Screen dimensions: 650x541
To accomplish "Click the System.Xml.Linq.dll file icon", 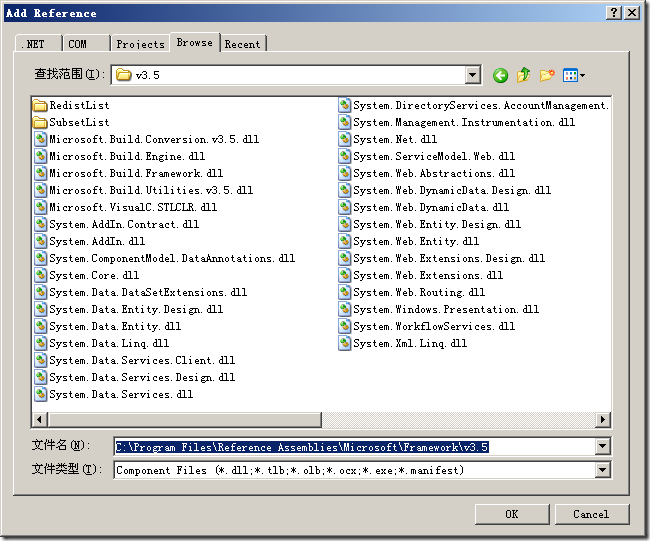I will coord(344,343).
